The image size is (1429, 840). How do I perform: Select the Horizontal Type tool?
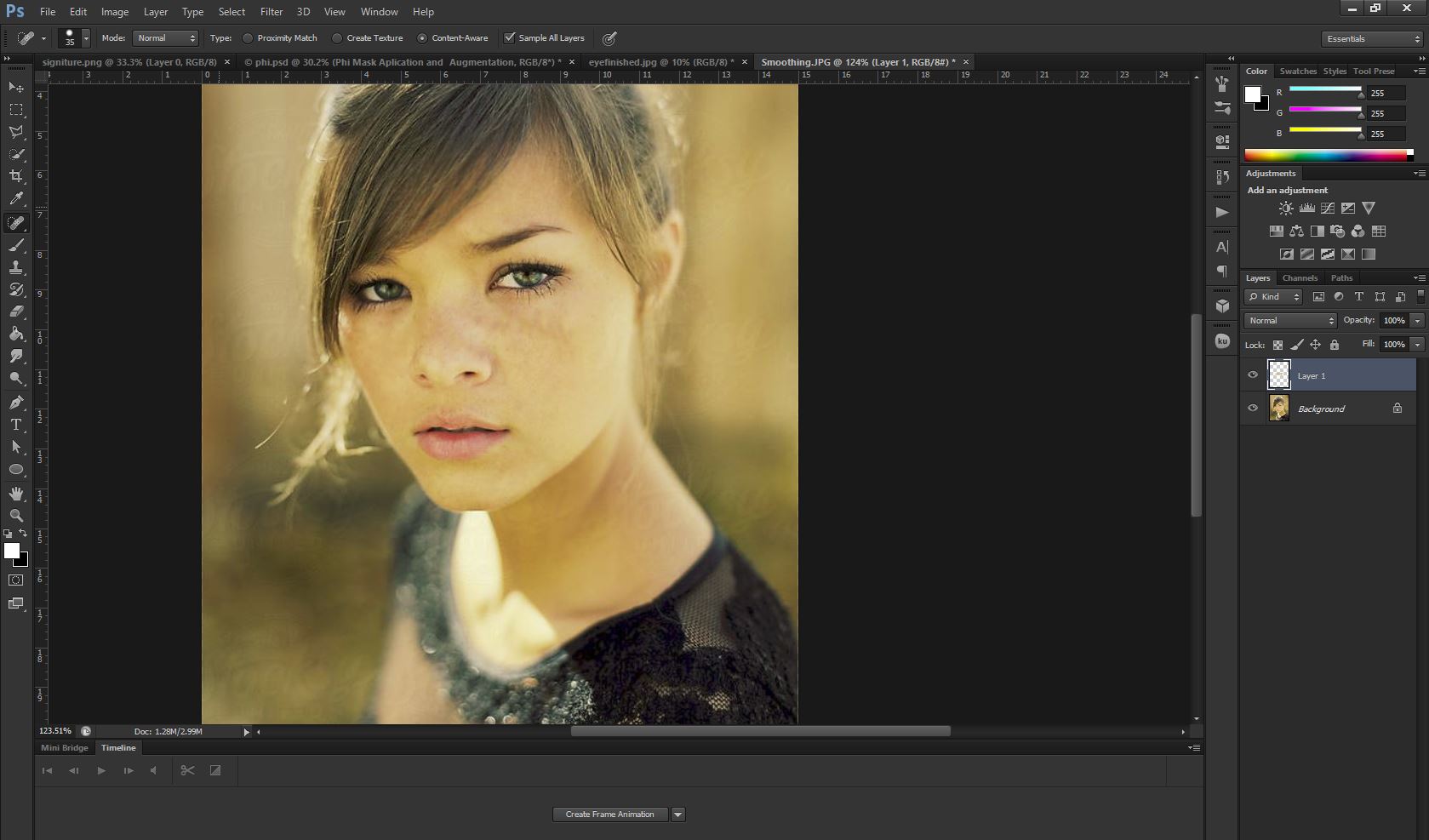pos(16,424)
